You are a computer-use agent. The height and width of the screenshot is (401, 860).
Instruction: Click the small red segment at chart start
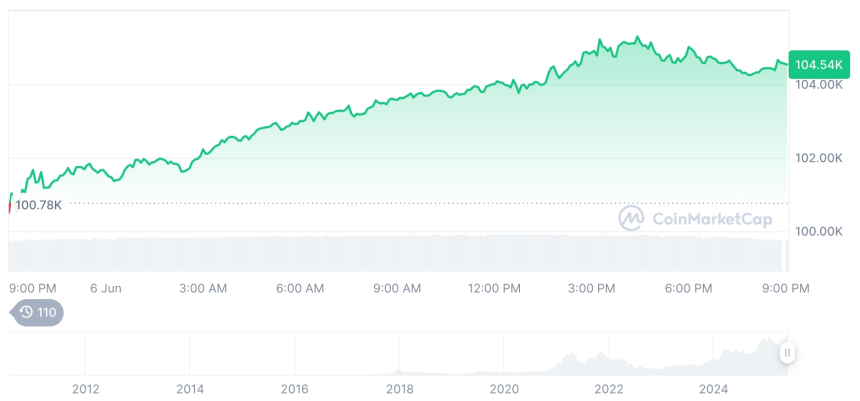[10, 205]
